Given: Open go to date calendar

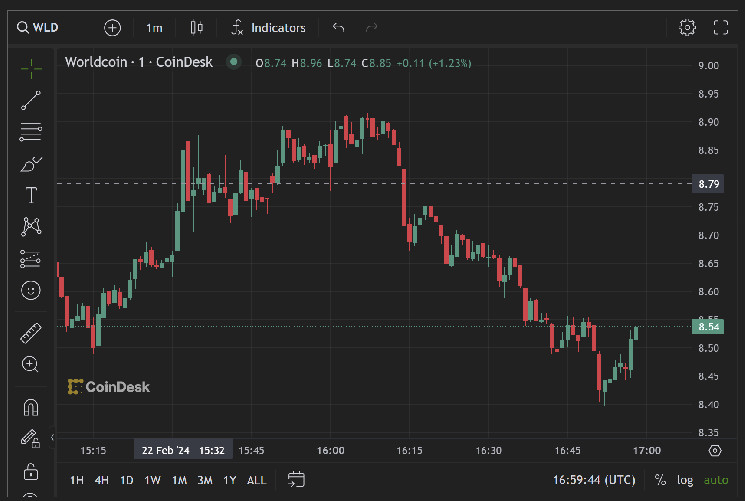Looking at the screenshot, I should (296, 479).
